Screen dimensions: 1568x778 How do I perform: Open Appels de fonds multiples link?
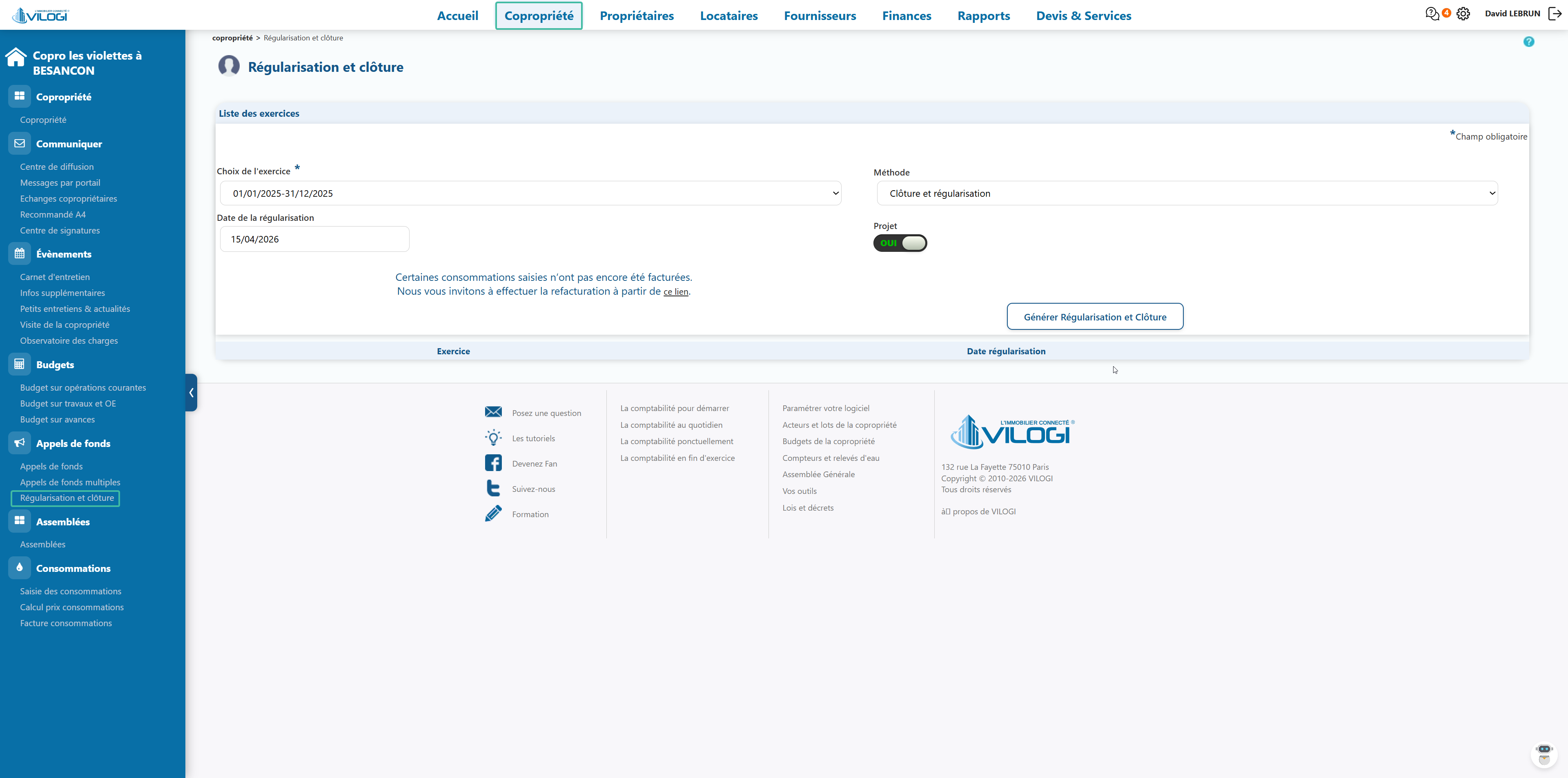pos(70,482)
